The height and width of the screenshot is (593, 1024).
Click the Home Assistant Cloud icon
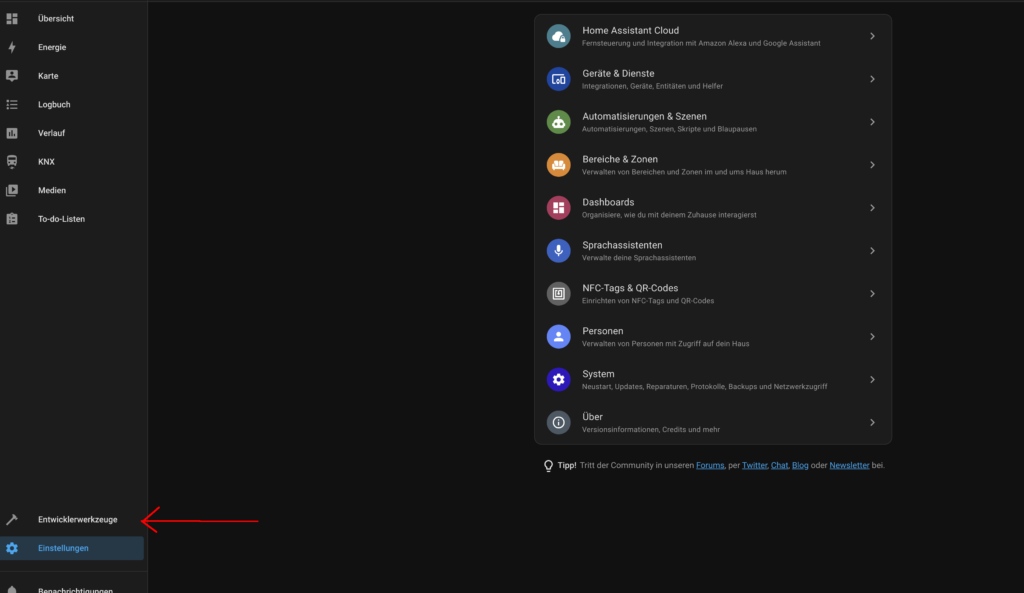558,37
